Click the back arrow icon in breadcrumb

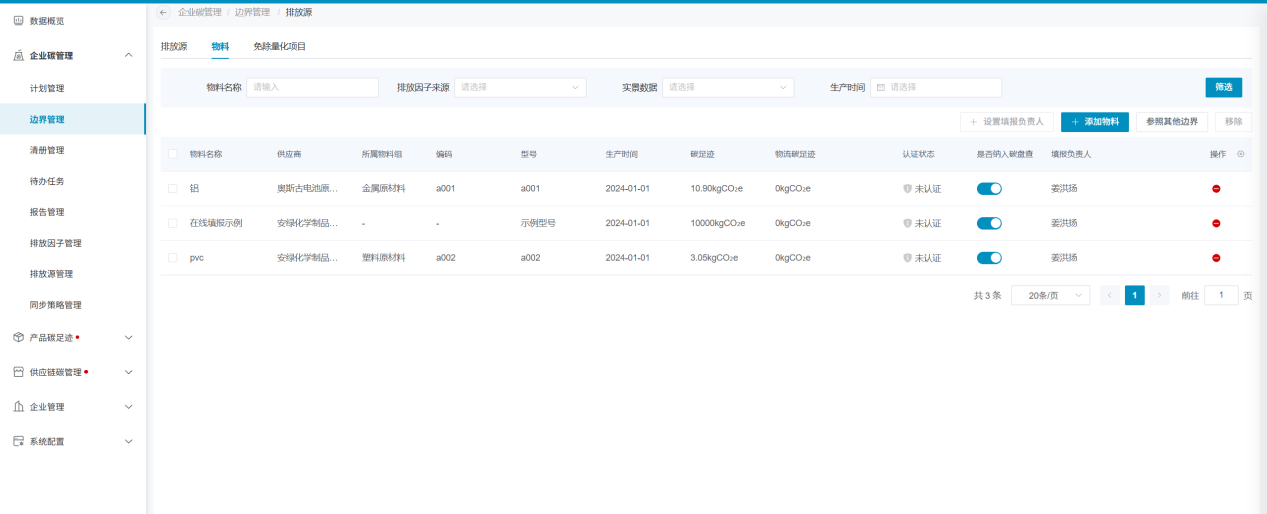pos(163,12)
